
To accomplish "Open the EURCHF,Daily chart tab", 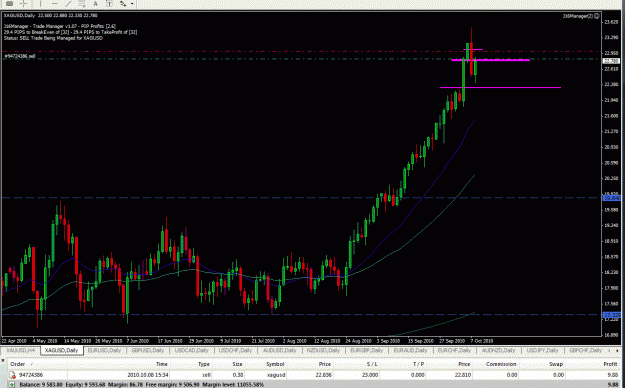I will click(x=454, y=351).
